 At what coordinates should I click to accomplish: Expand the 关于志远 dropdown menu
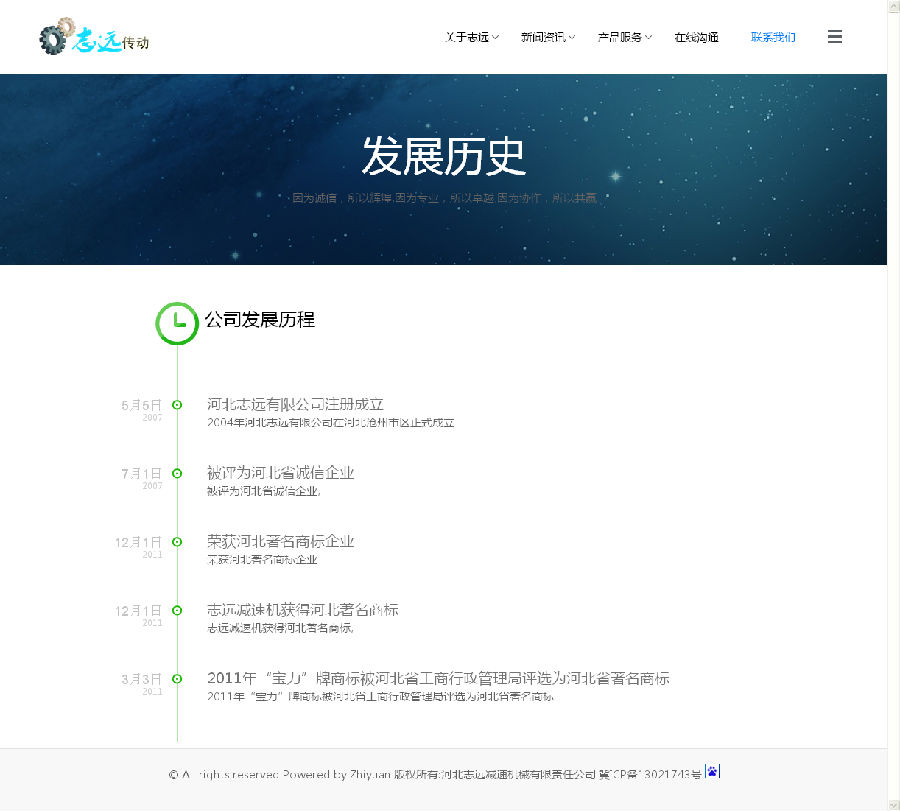point(472,37)
